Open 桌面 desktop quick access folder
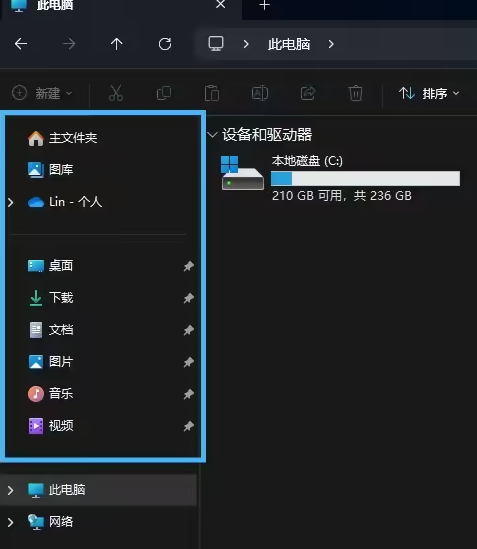This screenshot has height=549, width=477. tap(61, 266)
